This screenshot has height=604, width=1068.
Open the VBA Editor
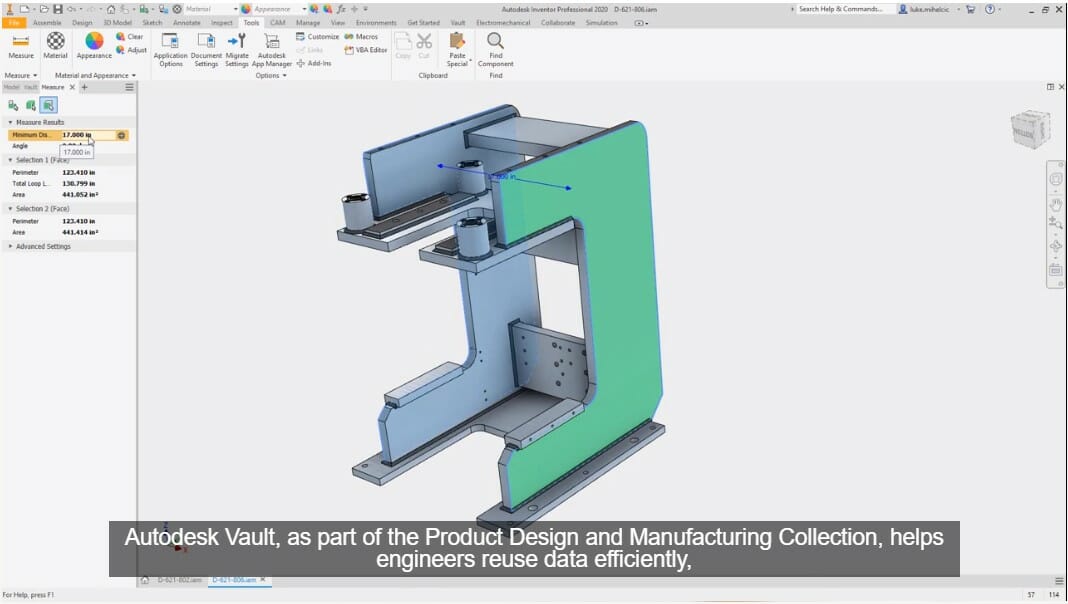(367, 50)
